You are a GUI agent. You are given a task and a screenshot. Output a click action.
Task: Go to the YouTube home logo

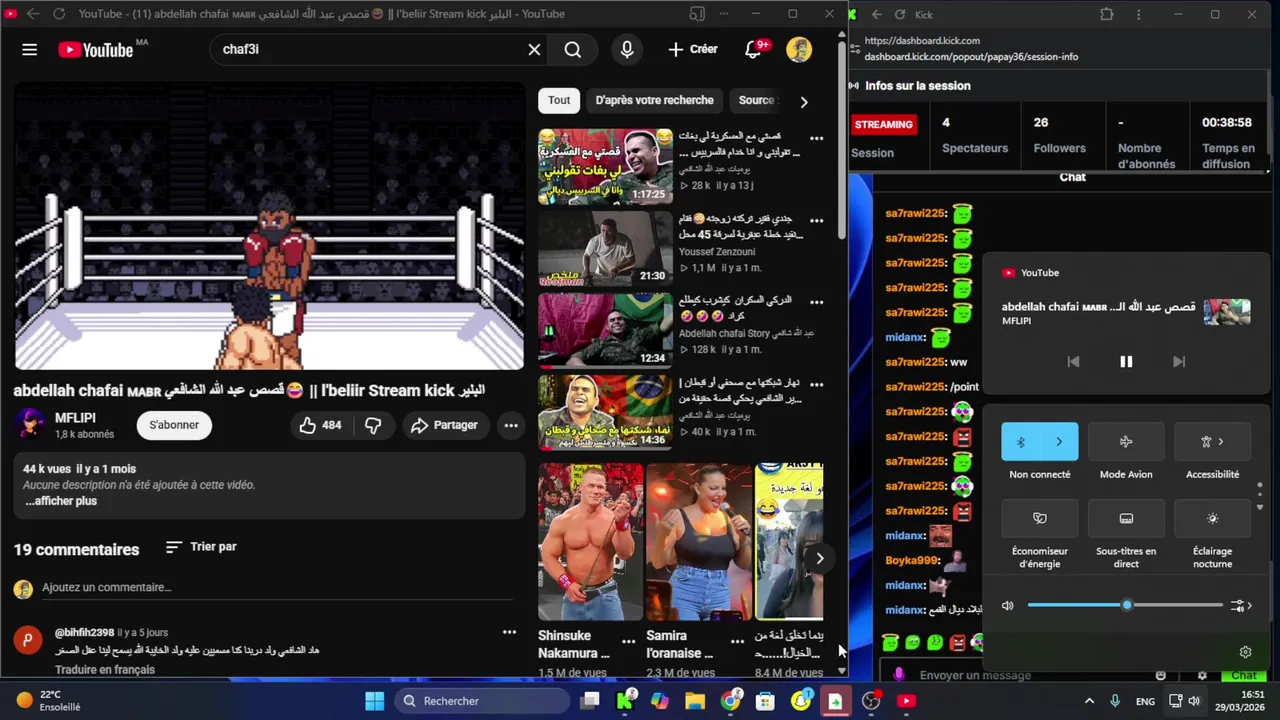tap(95, 50)
